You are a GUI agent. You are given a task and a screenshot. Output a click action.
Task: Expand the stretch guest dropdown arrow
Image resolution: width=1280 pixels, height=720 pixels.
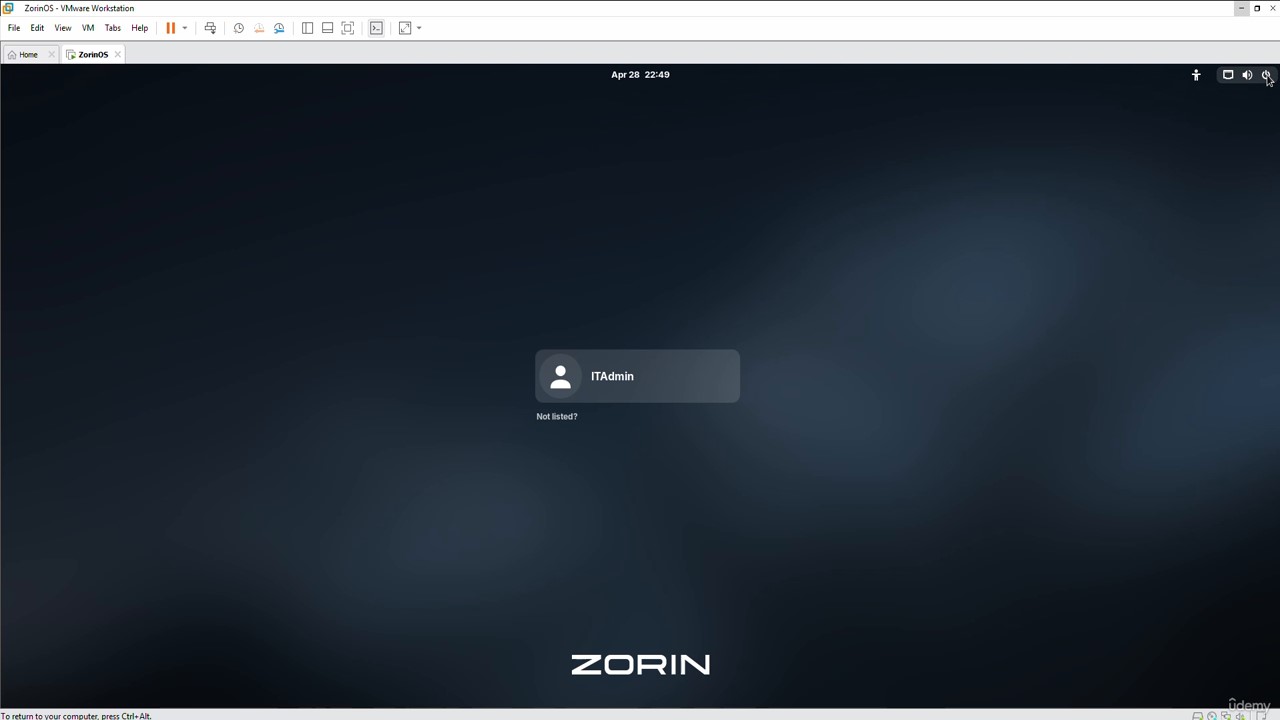(x=419, y=28)
